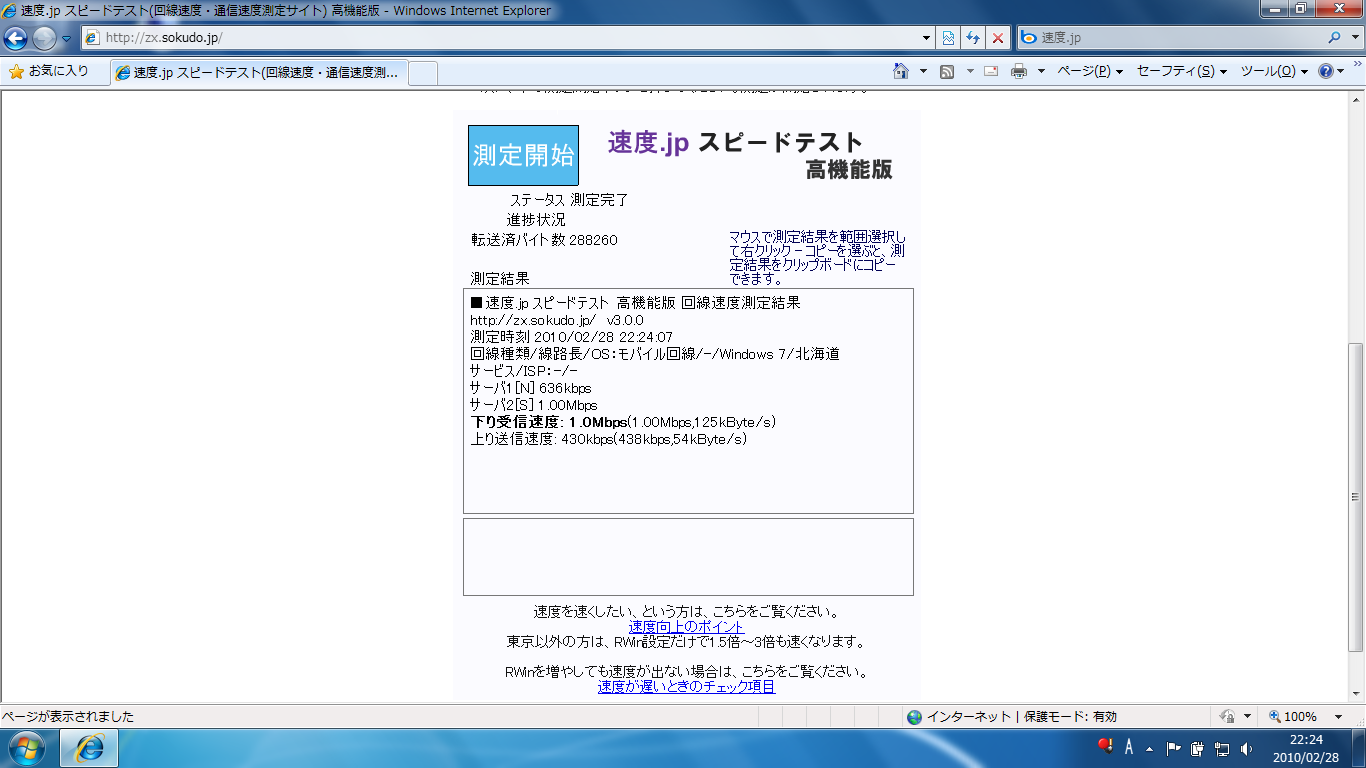Click the 下り受信速度: 1.0Mbps result line

(x=623, y=422)
